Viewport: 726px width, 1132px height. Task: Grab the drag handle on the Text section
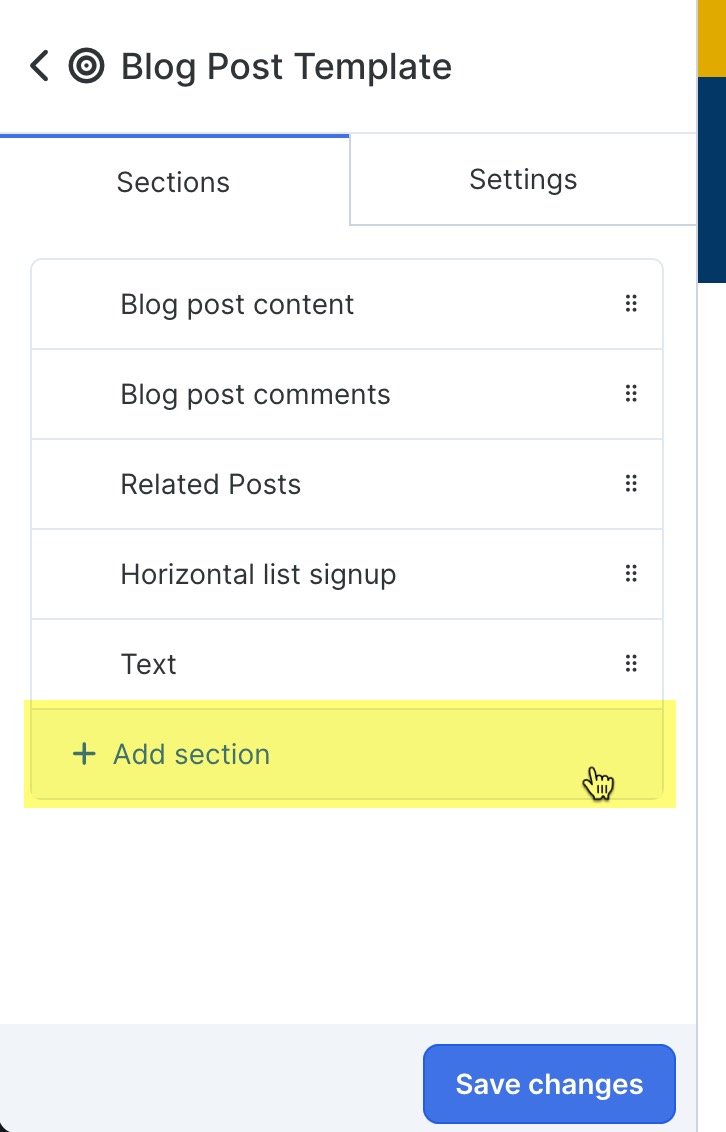(631, 663)
